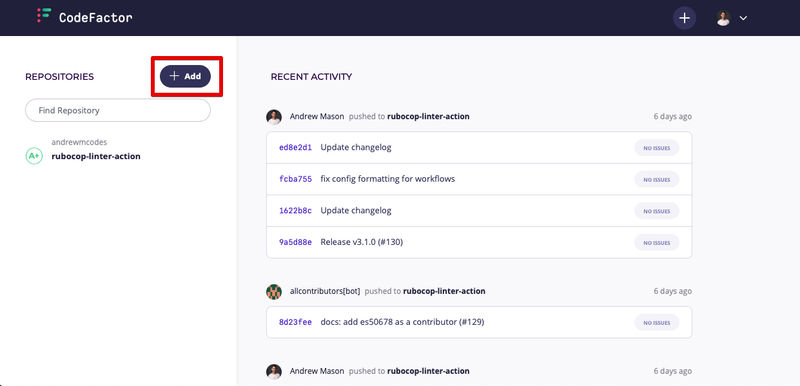This screenshot has width=800, height=386.
Task: Click Andrew Mason avatar in first activity
Action: [274, 117]
